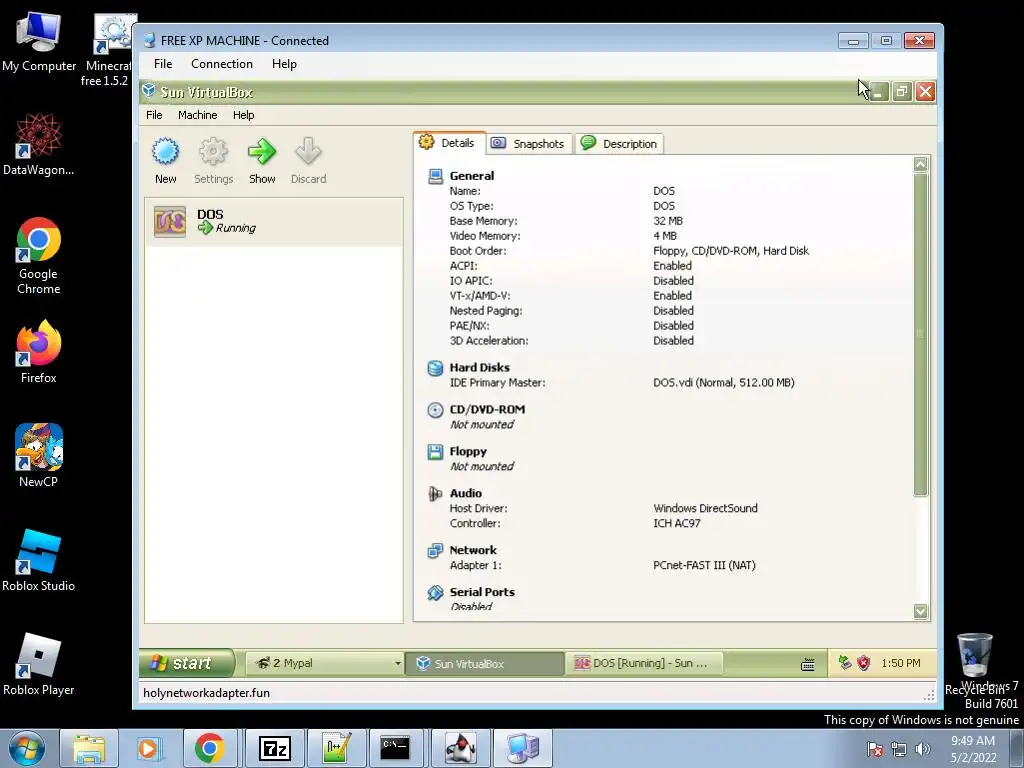Image resolution: width=1024 pixels, height=768 pixels.
Task: Click the XP start button
Action: tap(186, 663)
